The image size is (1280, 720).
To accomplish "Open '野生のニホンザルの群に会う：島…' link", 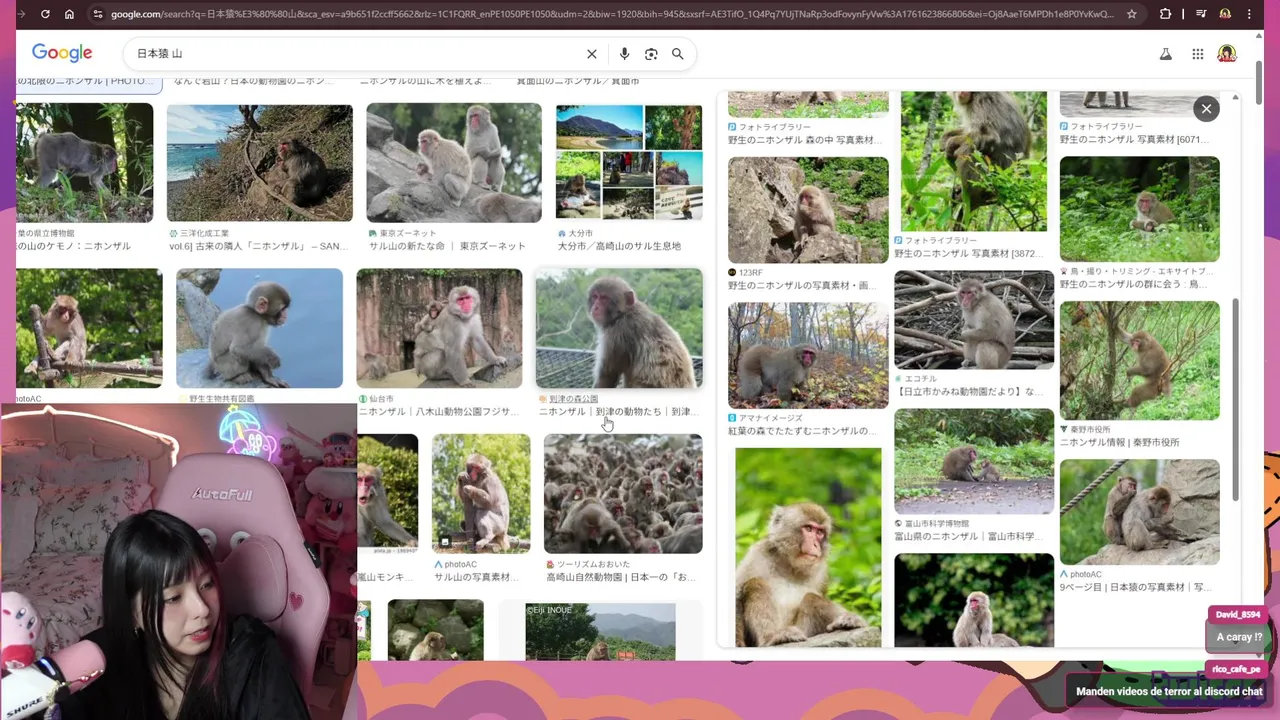I will pyautogui.click(x=1135, y=284).
